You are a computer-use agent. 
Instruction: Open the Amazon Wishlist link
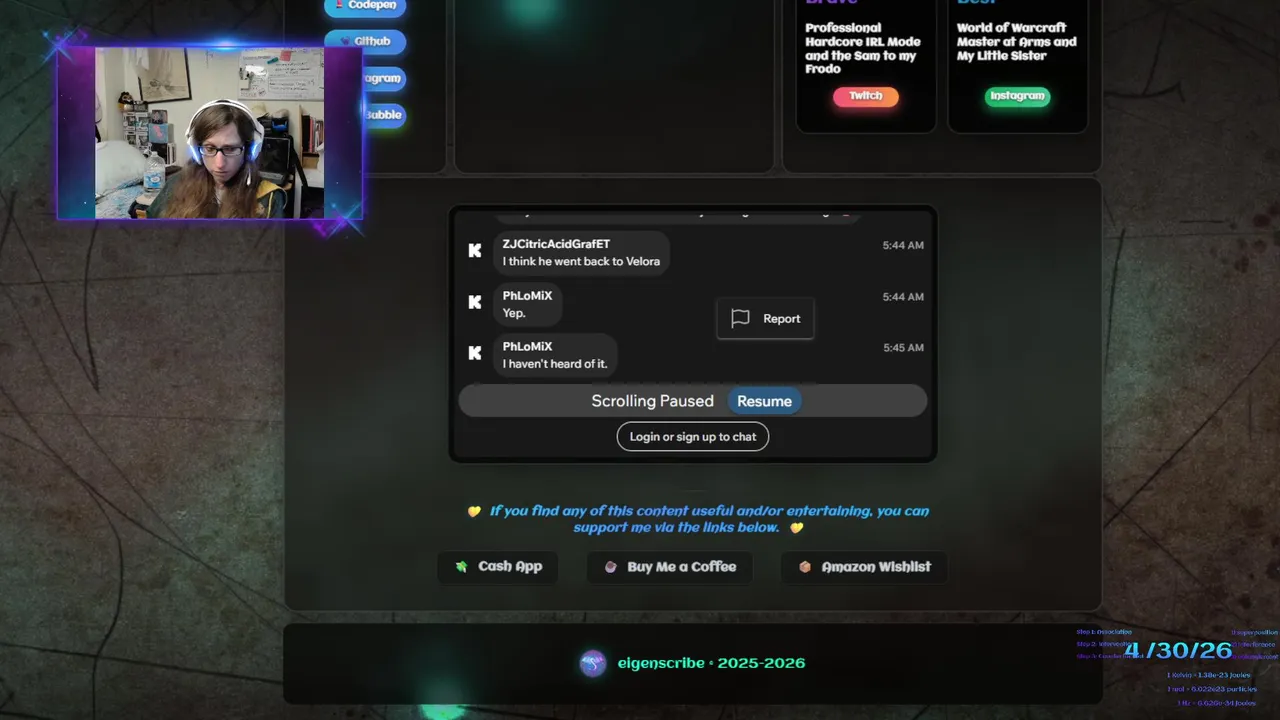[864, 567]
